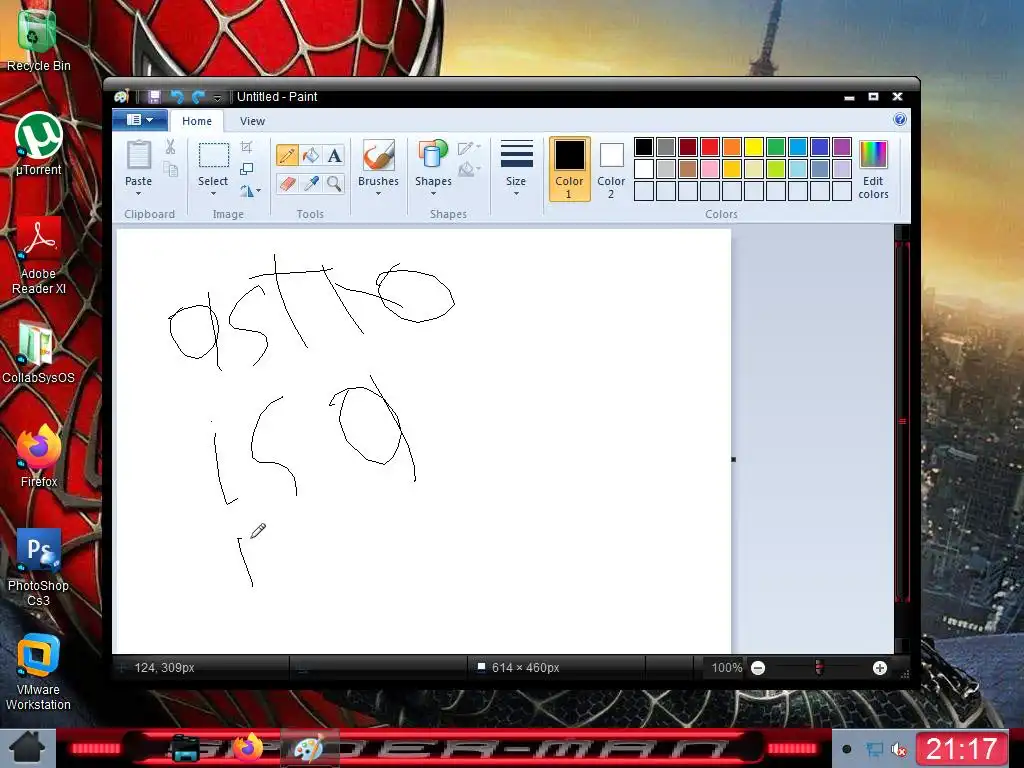Image resolution: width=1024 pixels, height=768 pixels.
Task: Click the Copy icon in Clipboard
Action: [x=170, y=169]
